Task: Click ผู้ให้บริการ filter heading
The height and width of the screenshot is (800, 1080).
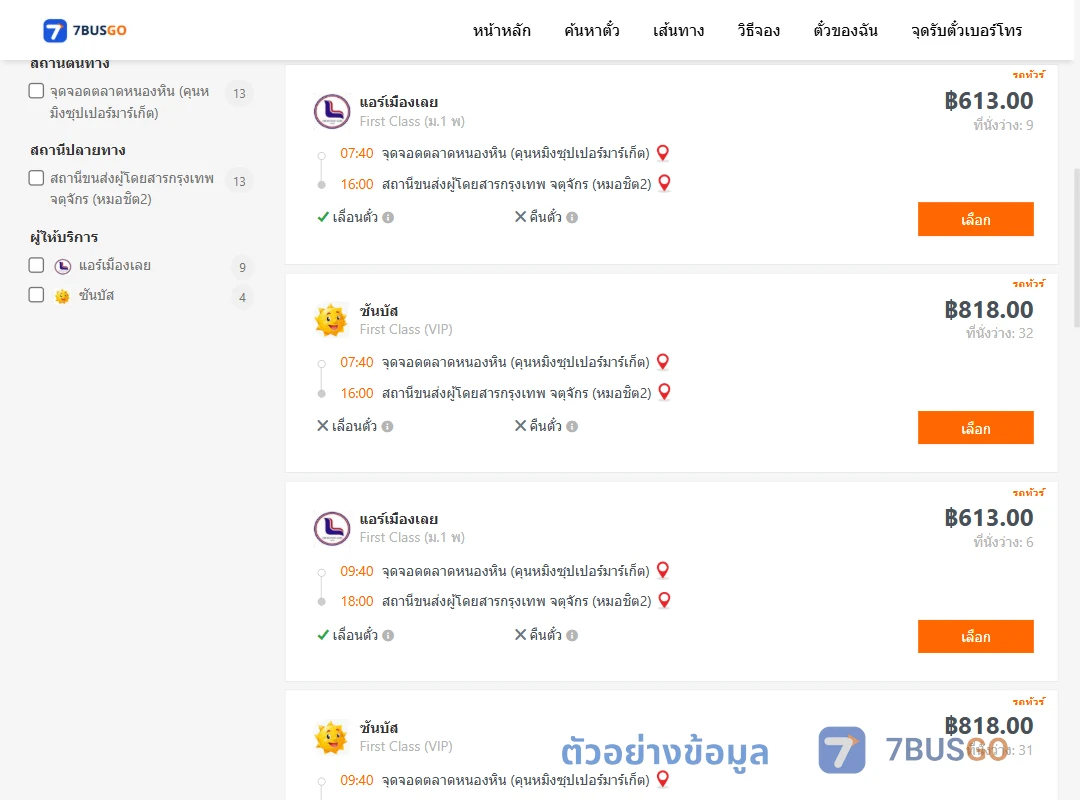Action: click(x=64, y=237)
